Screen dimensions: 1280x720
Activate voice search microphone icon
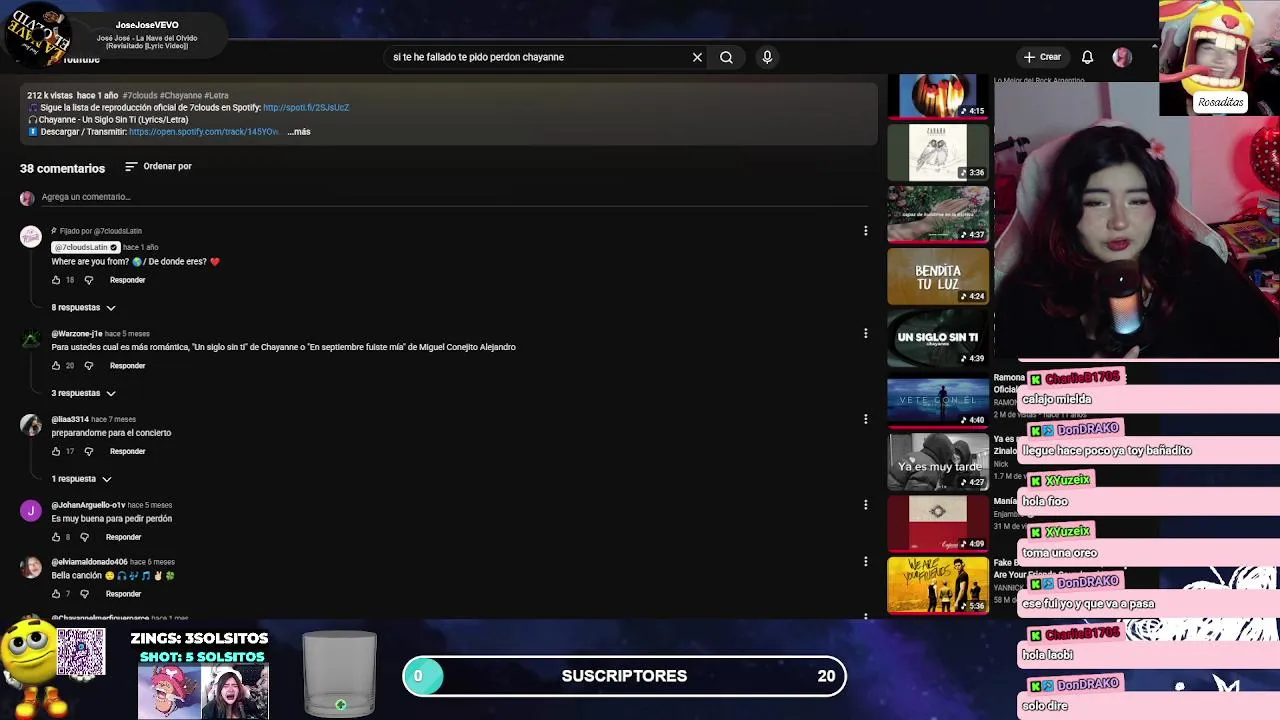pos(767,57)
